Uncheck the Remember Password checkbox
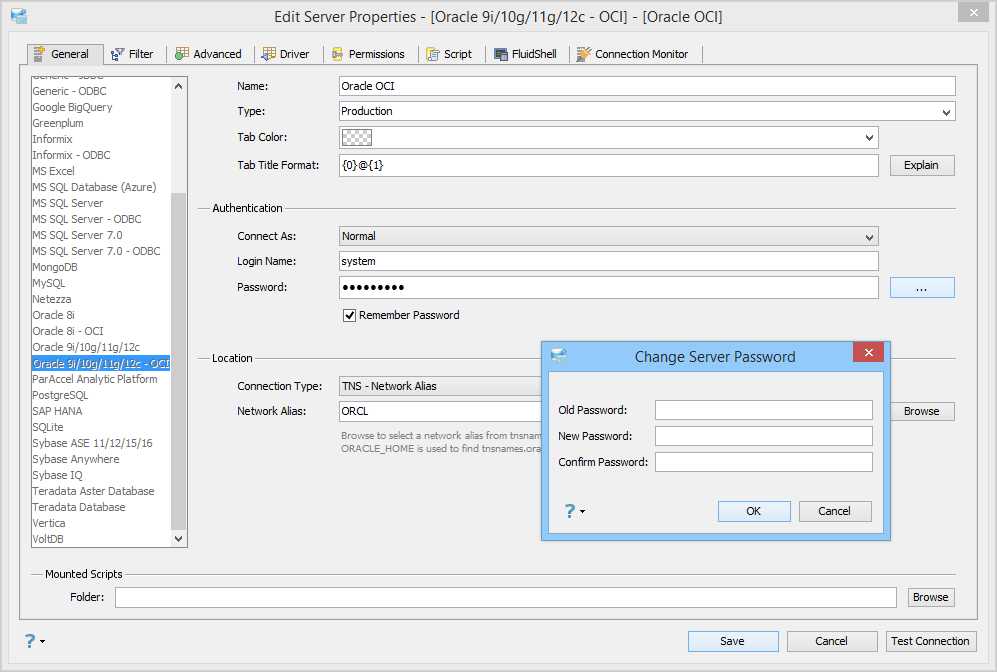Screen dimensions: 997x672 pyautogui.click(x=349, y=315)
